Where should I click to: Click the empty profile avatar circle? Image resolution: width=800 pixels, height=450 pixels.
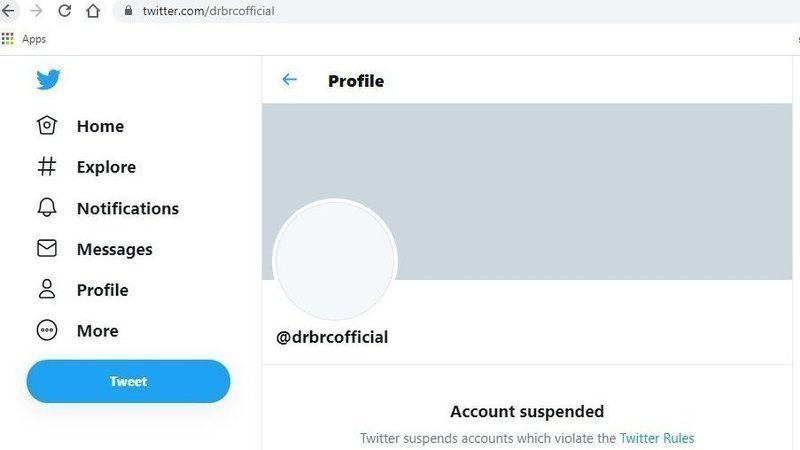335,260
